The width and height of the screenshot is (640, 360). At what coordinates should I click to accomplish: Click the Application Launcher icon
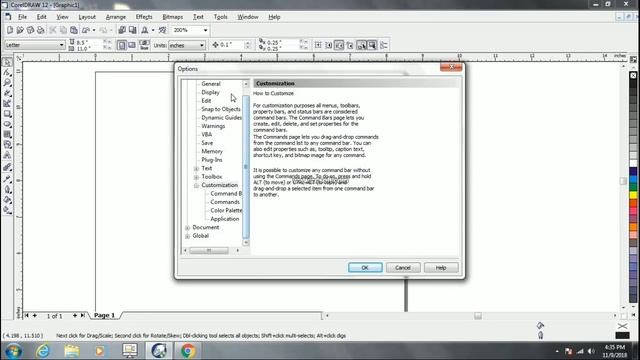click(144, 30)
